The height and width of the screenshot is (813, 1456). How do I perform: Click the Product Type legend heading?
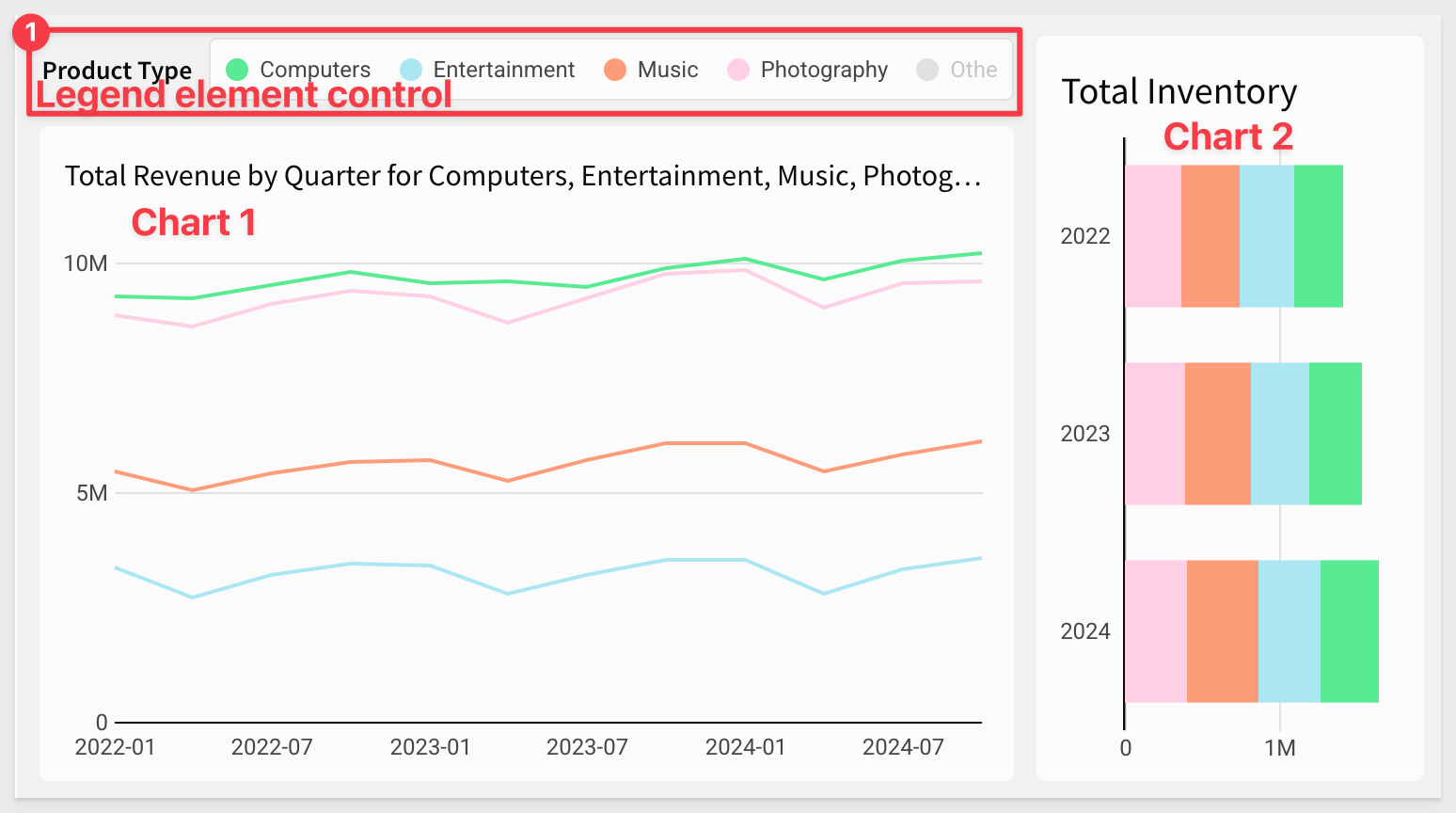[x=117, y=70]
